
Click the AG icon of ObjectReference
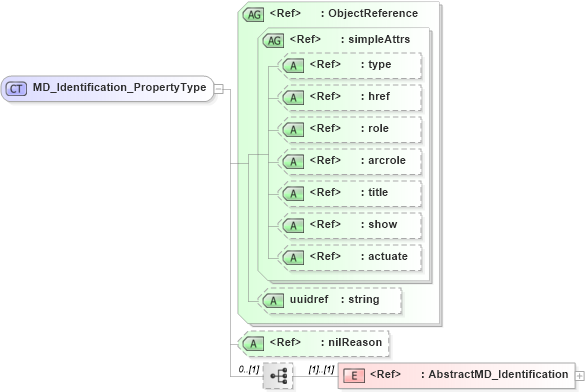[254, 15]
